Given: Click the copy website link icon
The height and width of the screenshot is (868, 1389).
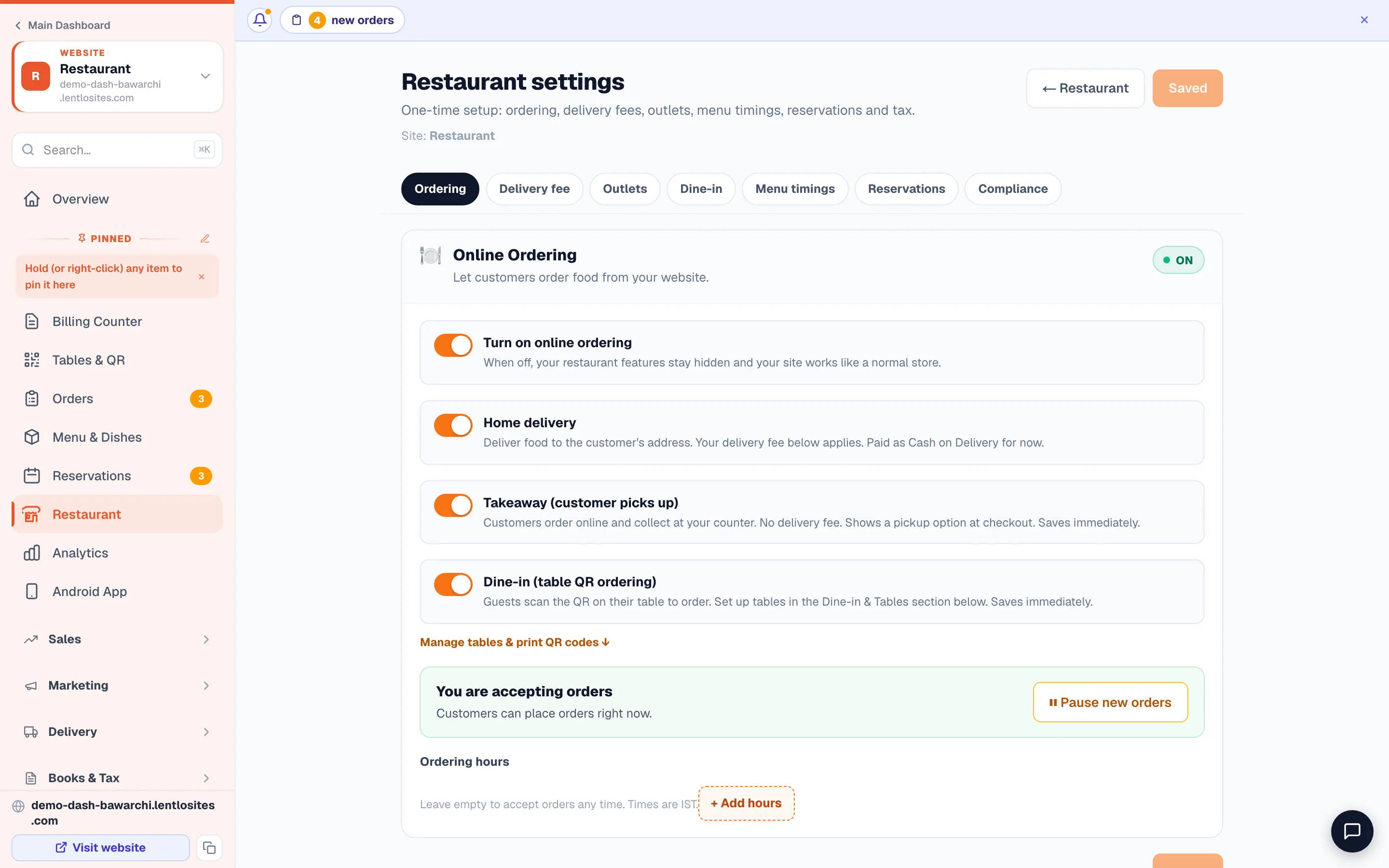Looking at the screenshot, I should click(x=209, y=847).
